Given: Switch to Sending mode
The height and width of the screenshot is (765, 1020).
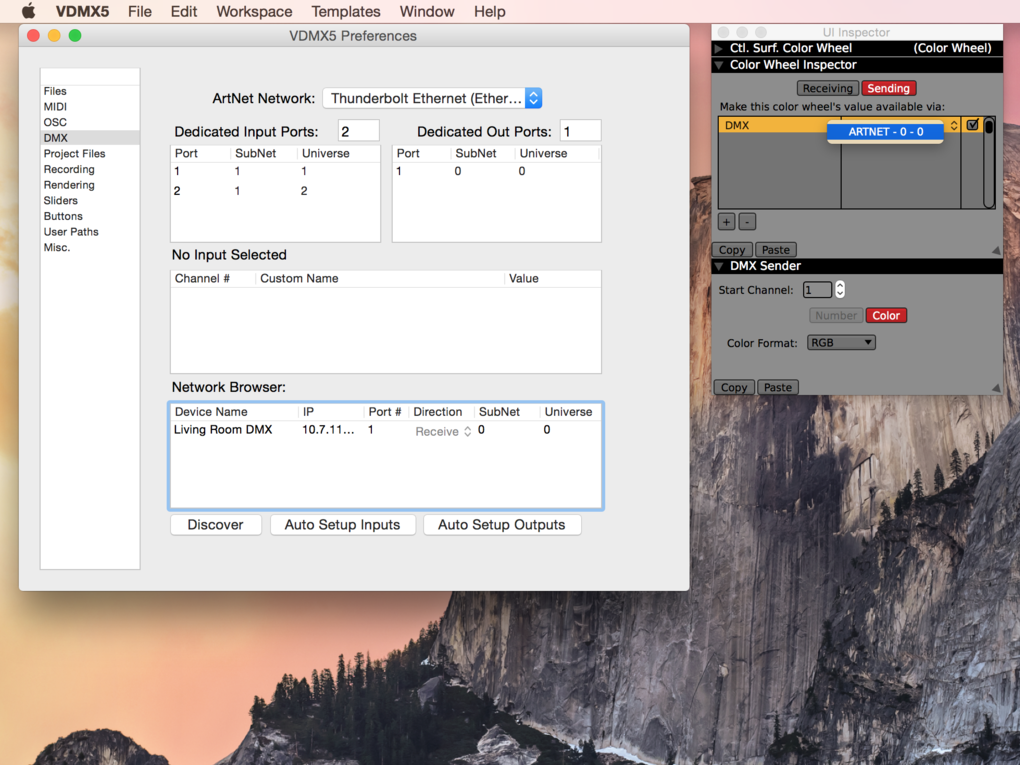Looking at the screenshot, I should click(x=888, y=88).
